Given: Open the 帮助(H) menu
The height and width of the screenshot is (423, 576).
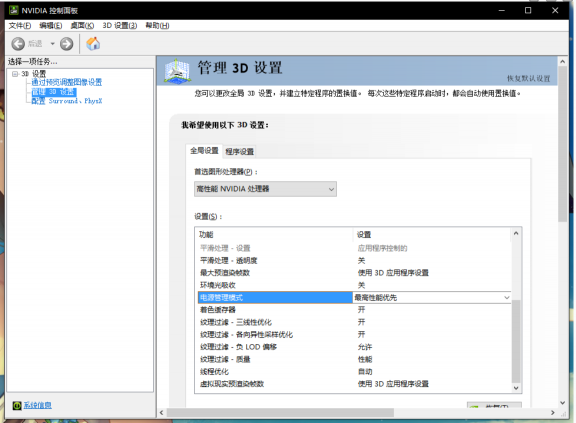Looking at the screenshot, I should [x=157, y=25].
